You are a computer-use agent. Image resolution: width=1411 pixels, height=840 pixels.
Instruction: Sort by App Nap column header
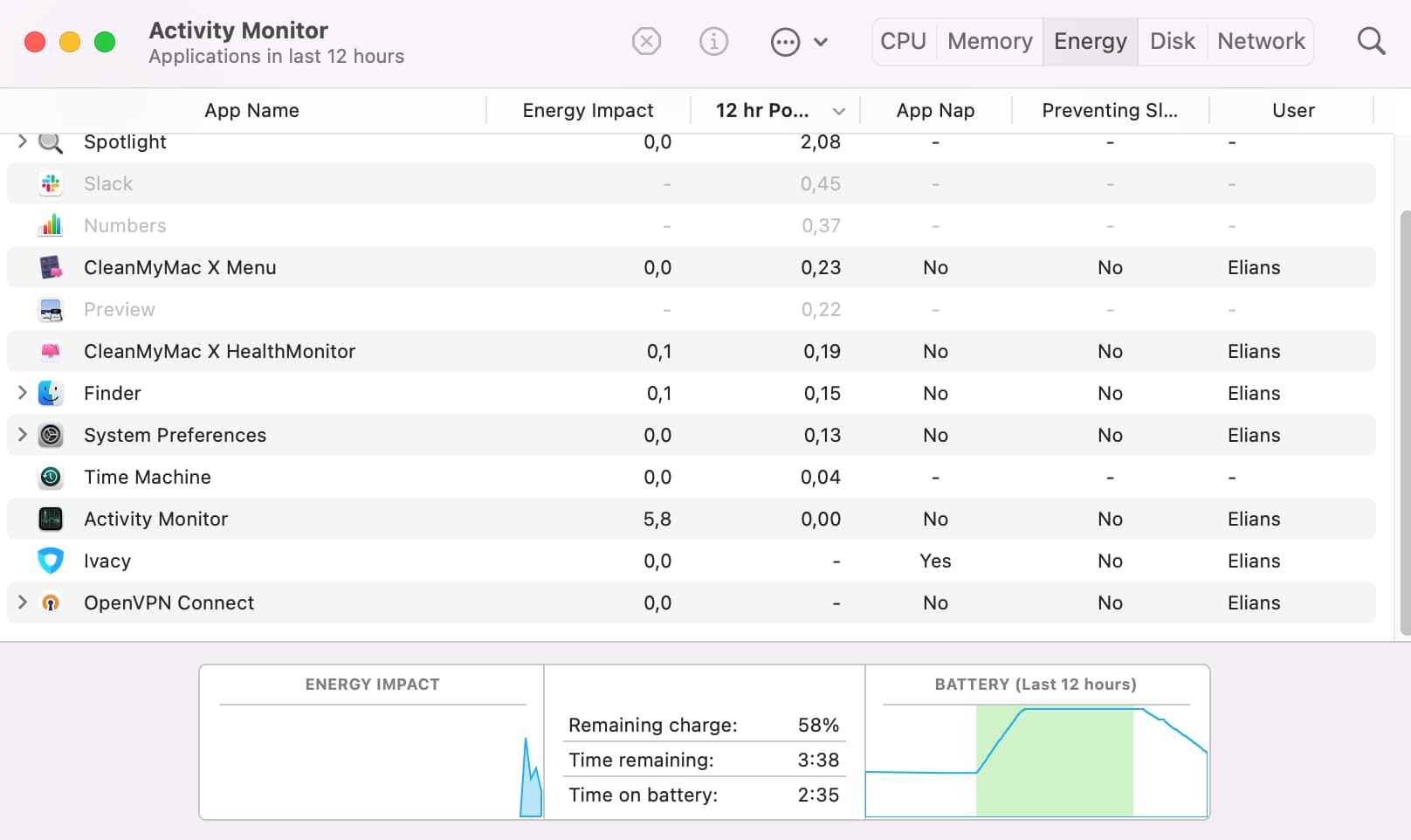click(935, 110)
